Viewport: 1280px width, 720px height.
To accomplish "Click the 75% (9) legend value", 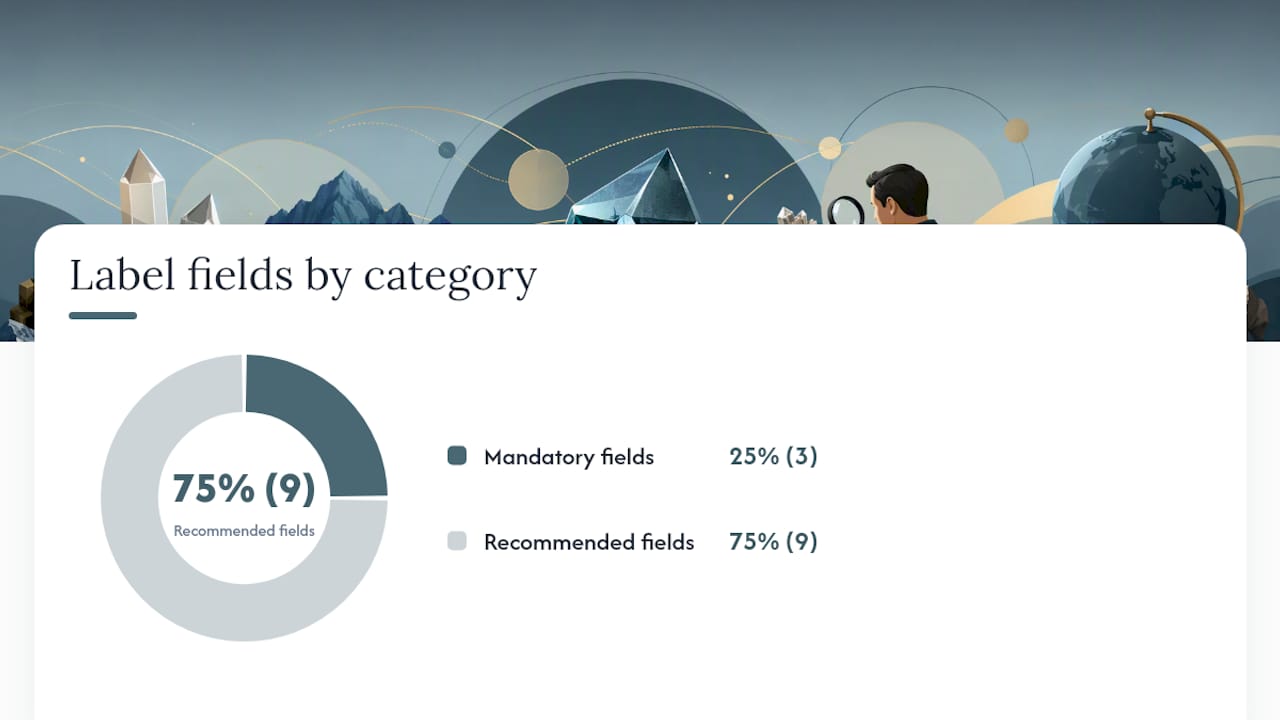I will tap(774, 541).
